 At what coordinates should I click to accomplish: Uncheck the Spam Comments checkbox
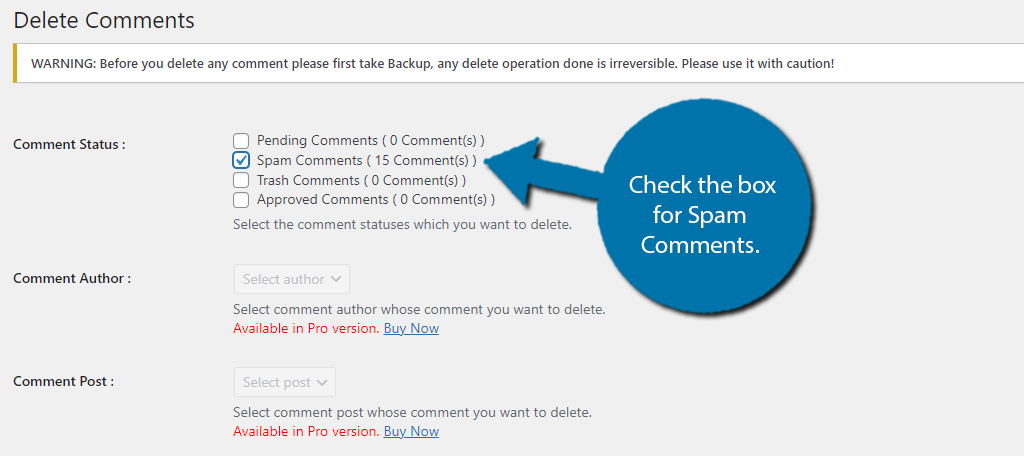(241, 160)
